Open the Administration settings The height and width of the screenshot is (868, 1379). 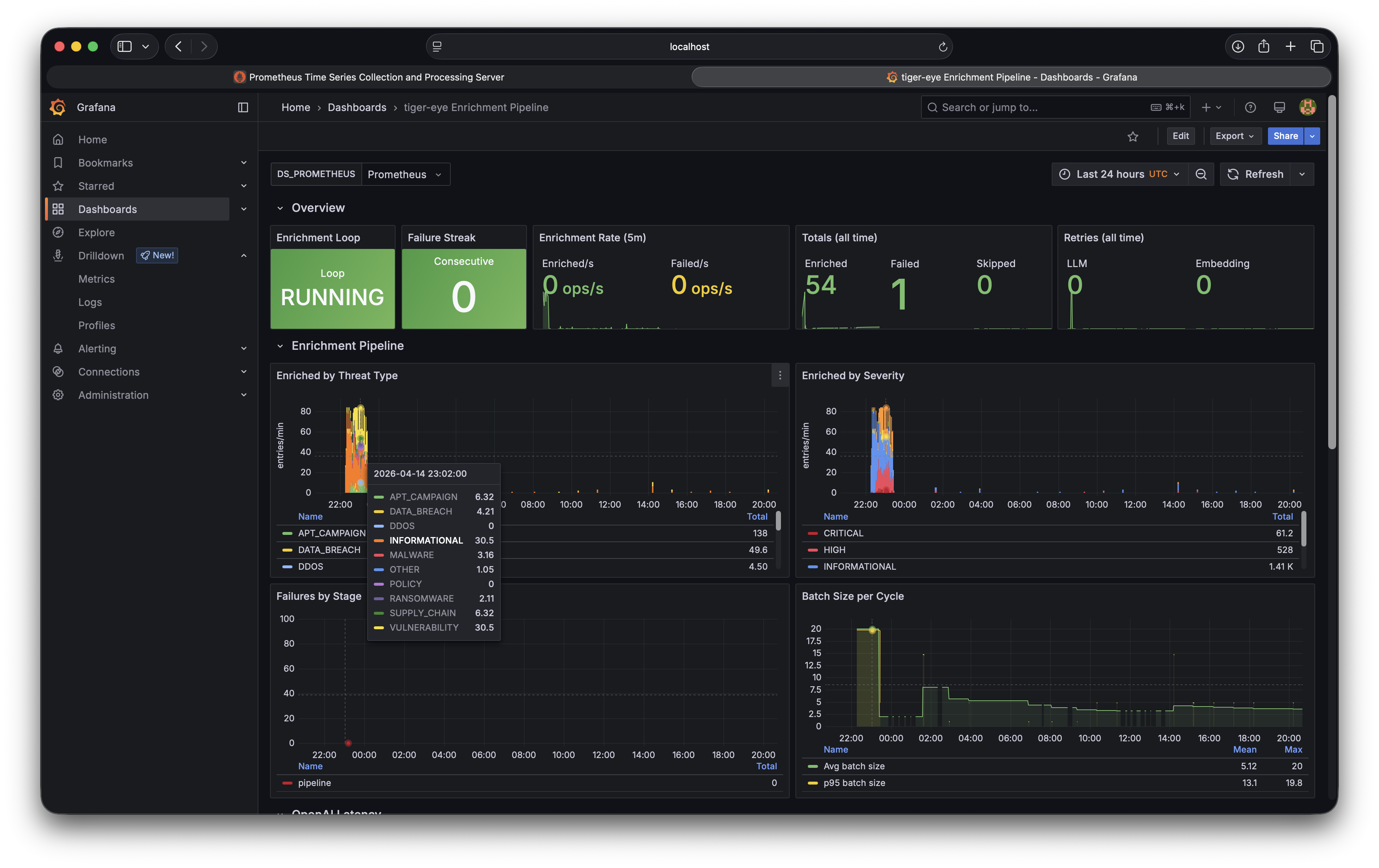(113, 394)
